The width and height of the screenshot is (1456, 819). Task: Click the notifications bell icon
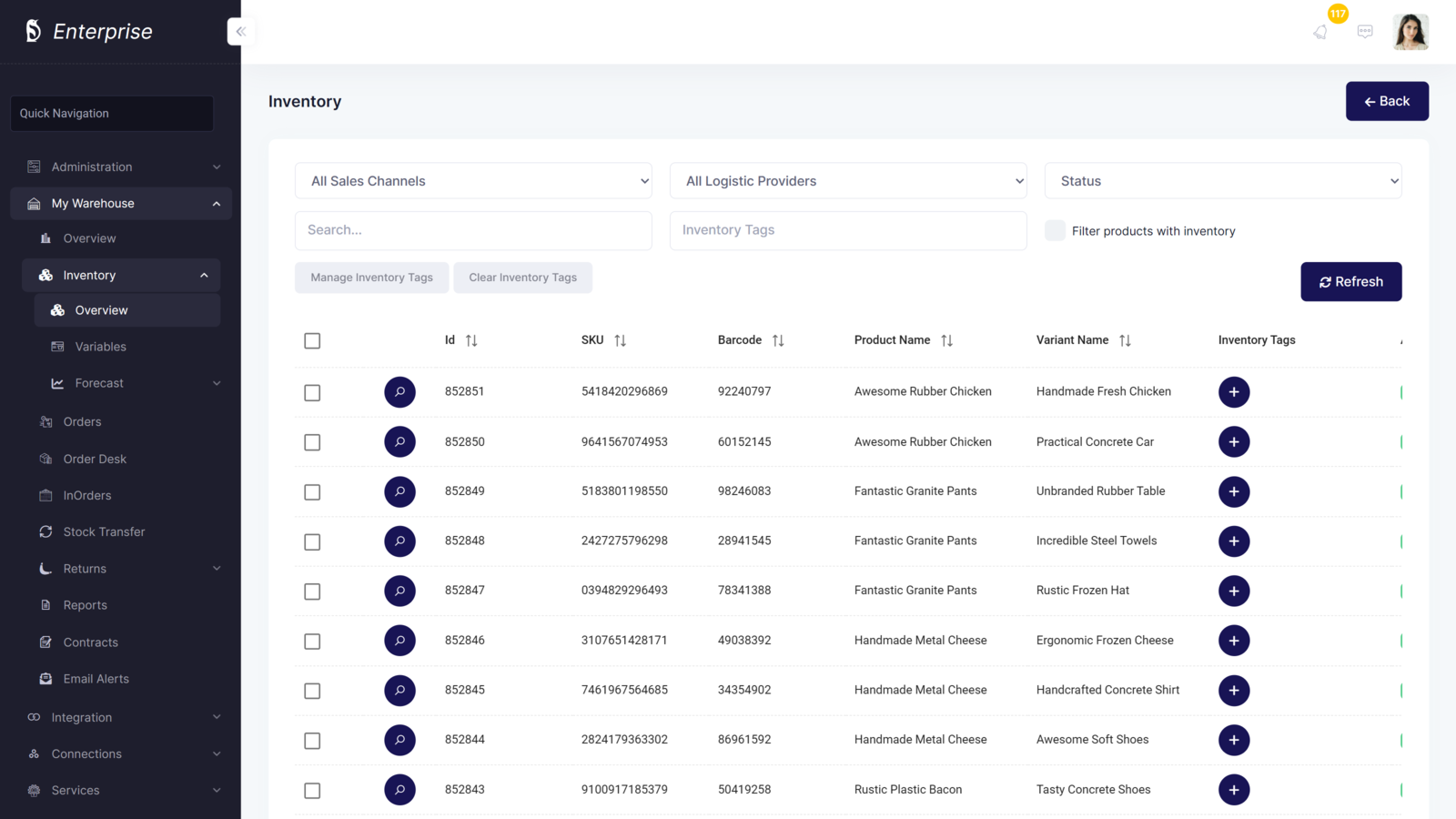click(x=1320, y=31)
